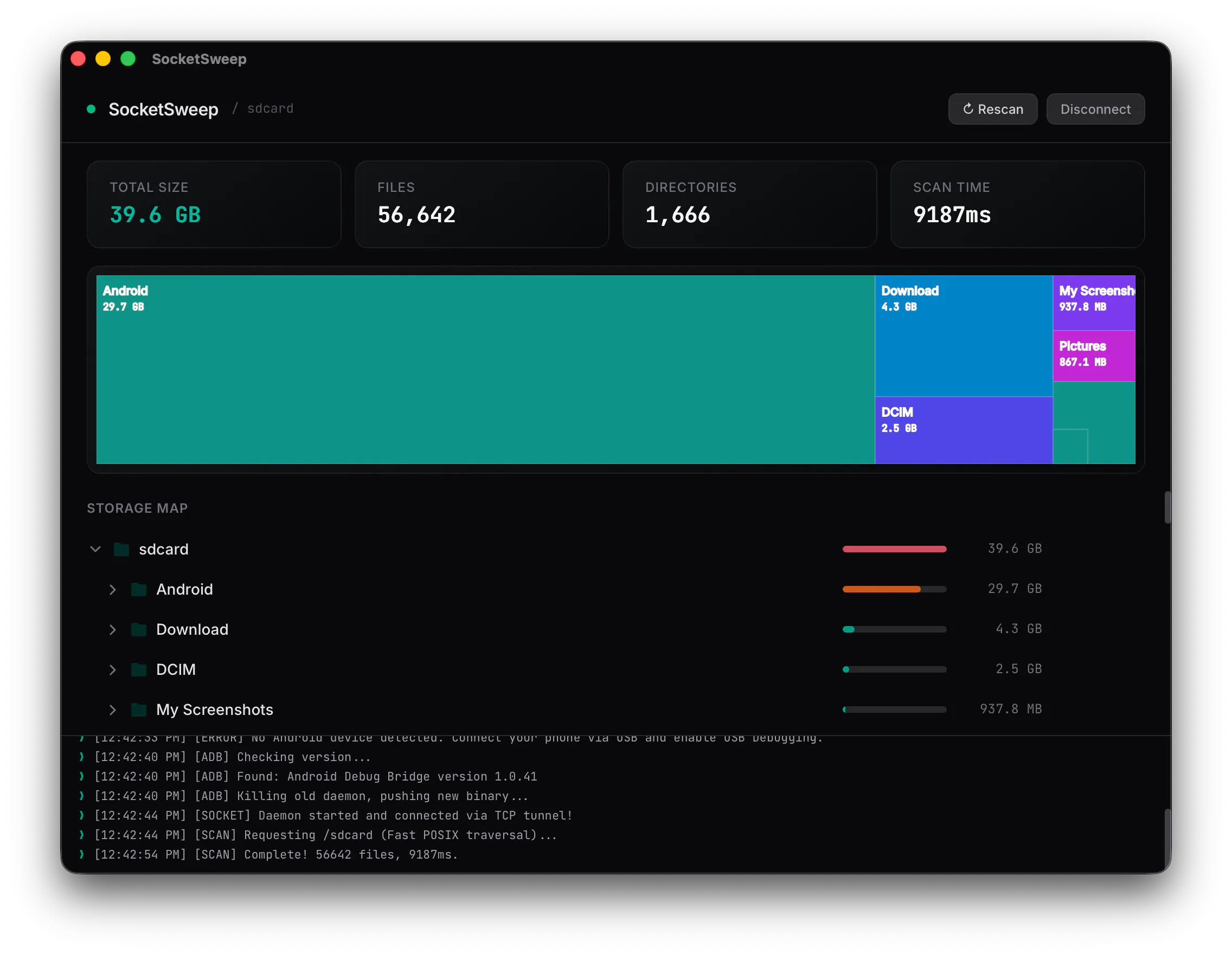Click the 'Android Debug Bridge version 1.0.41' log line
The height and width of the screenshot is (954, 1232).
coord(316,776)
